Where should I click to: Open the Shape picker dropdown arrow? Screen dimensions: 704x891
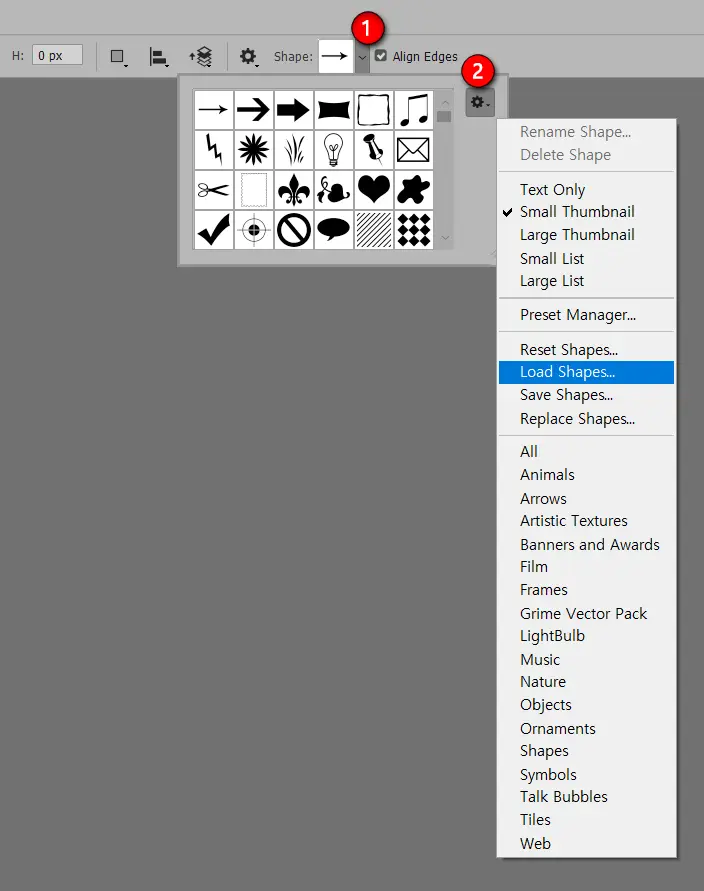coord(362,56)
